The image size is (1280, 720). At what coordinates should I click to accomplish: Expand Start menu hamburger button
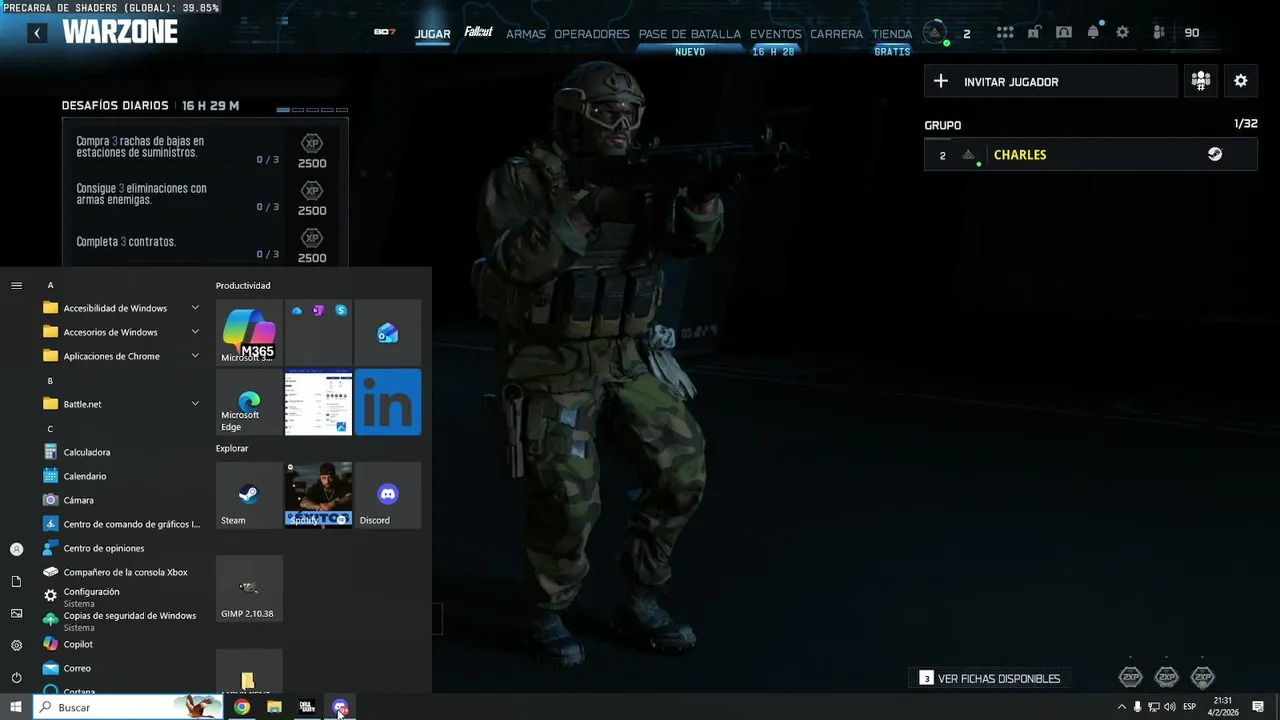pos(16,285)
